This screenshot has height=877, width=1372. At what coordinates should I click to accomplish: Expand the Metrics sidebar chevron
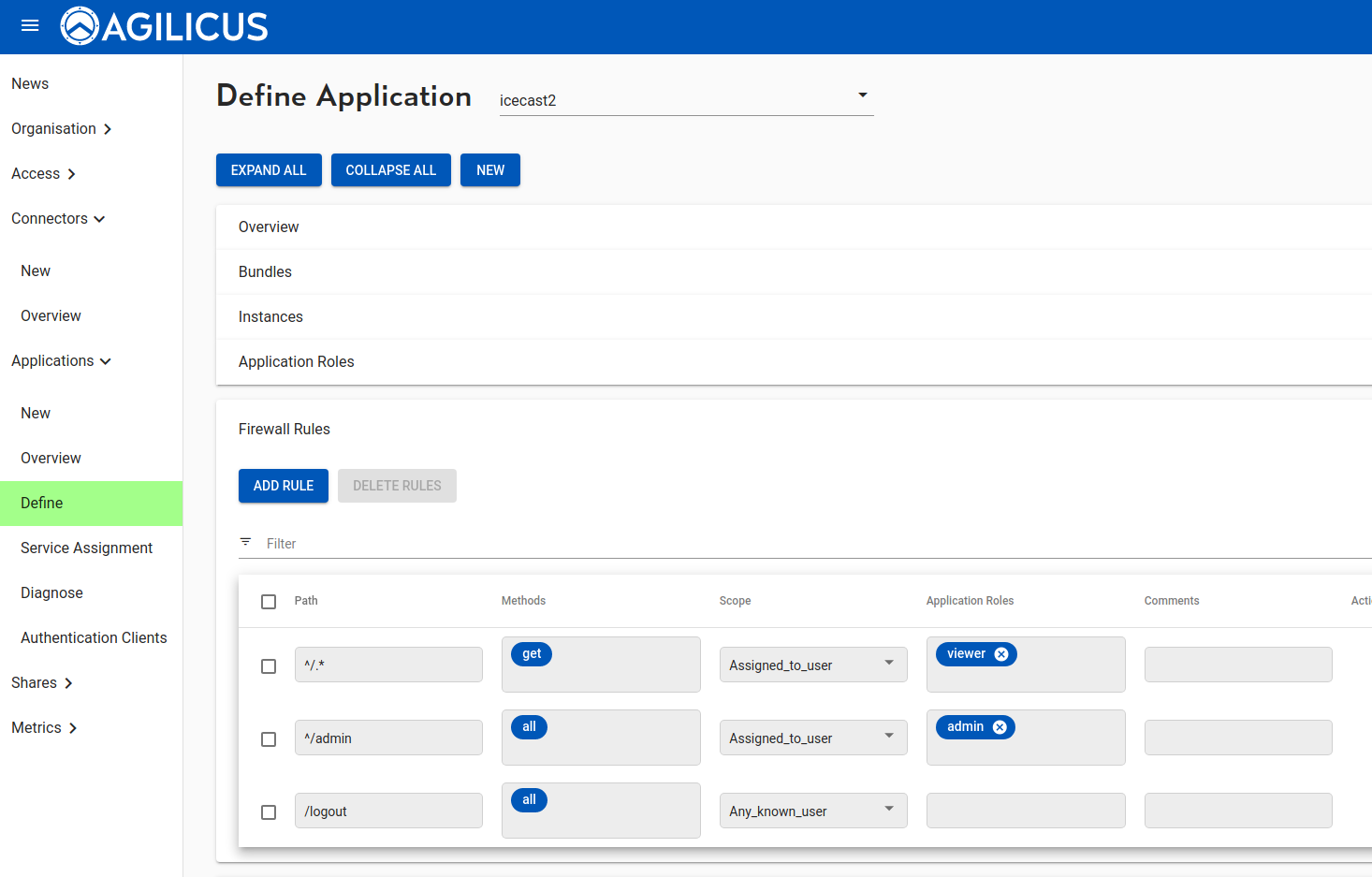coord(73,728)
